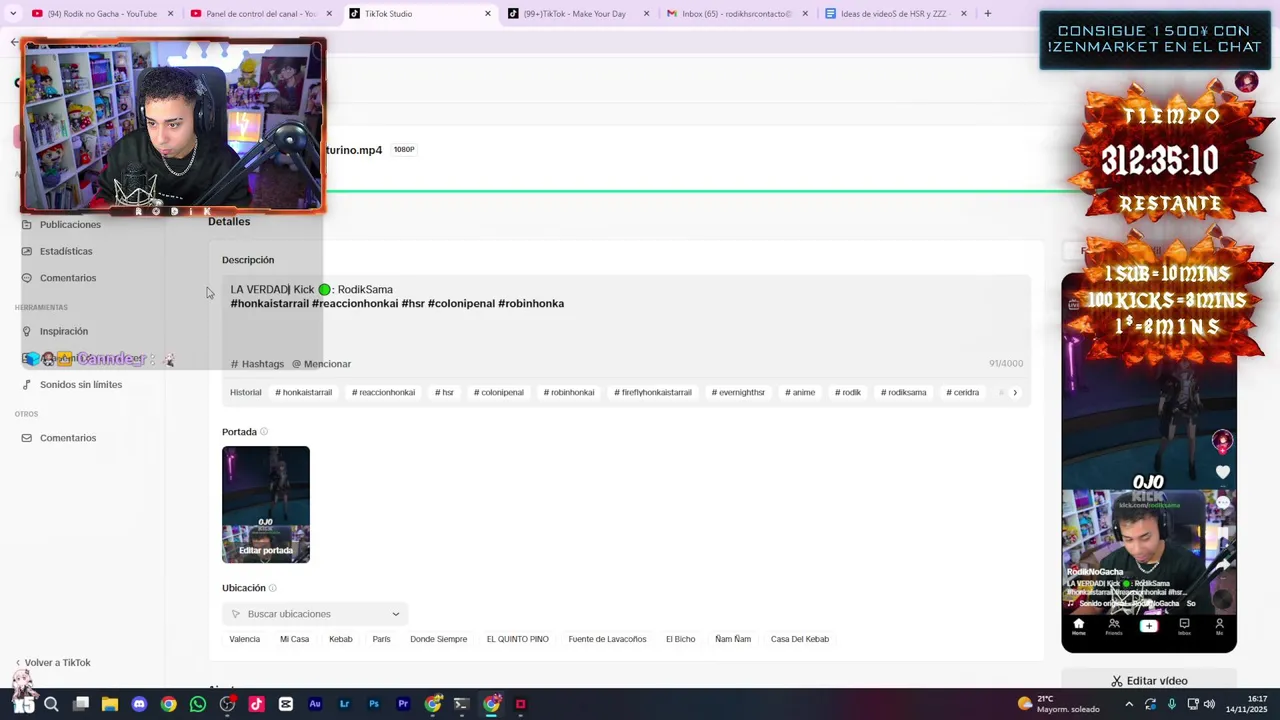
Task: Click the volume speaker tray icon
Action: point(1209,704)
